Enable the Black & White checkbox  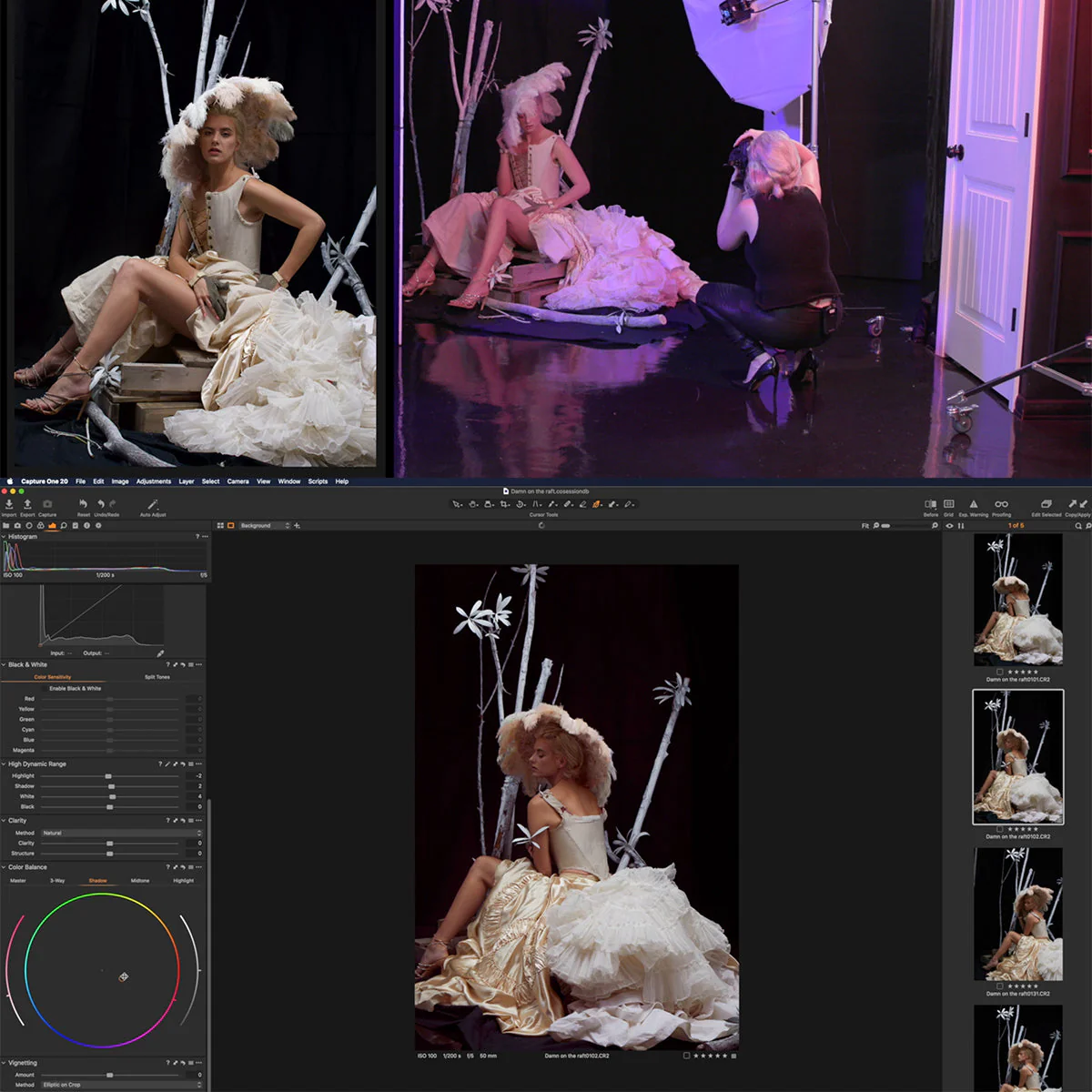pyautogui.click(x=44, y=688)
